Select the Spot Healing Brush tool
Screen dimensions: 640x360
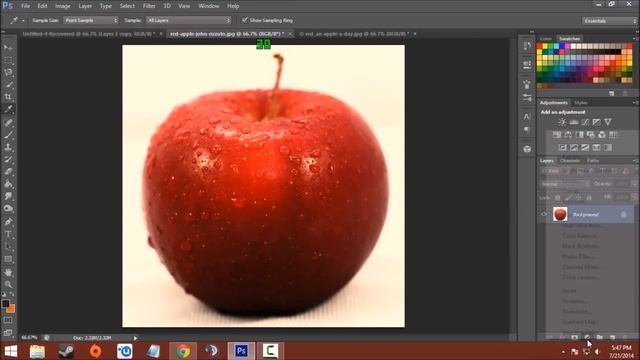8,122
